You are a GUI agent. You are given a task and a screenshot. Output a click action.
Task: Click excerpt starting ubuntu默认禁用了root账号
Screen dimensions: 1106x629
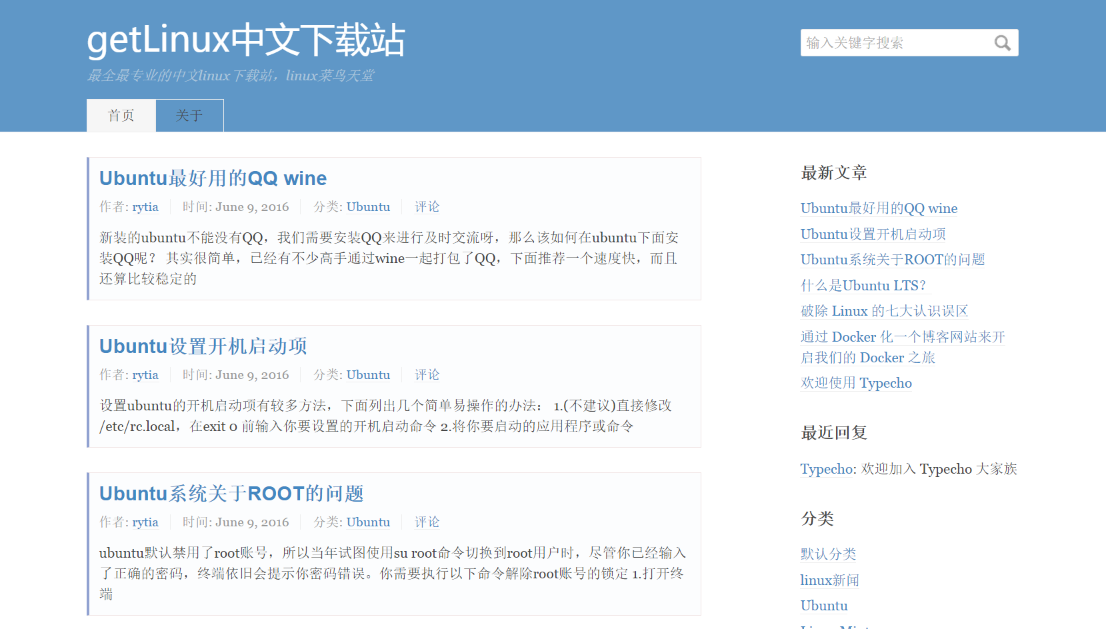pyautogui.click(x=392, y=573)
